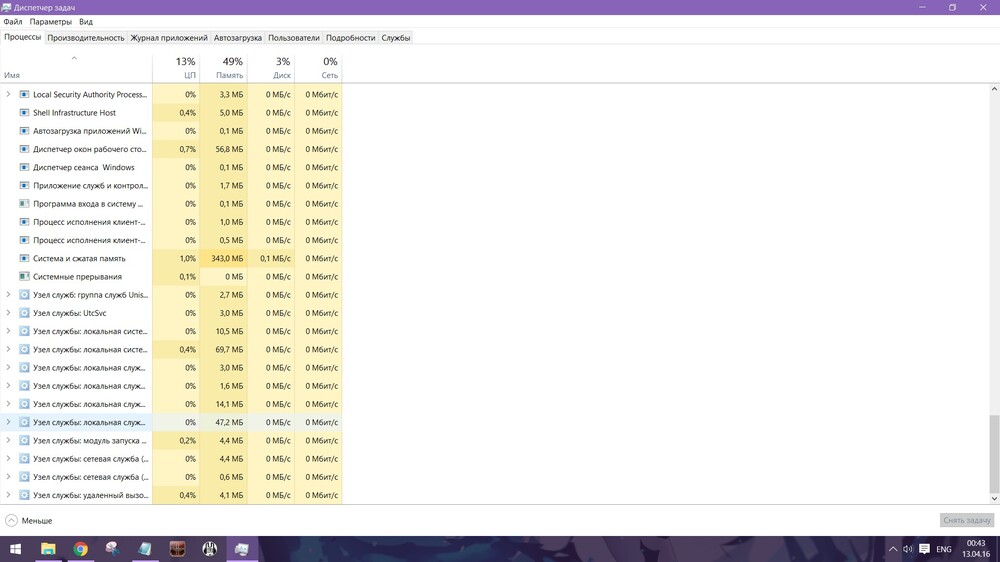Open the Action Center notification icon
This screenshot has width=1000, height=562.
tap(924, 549)
